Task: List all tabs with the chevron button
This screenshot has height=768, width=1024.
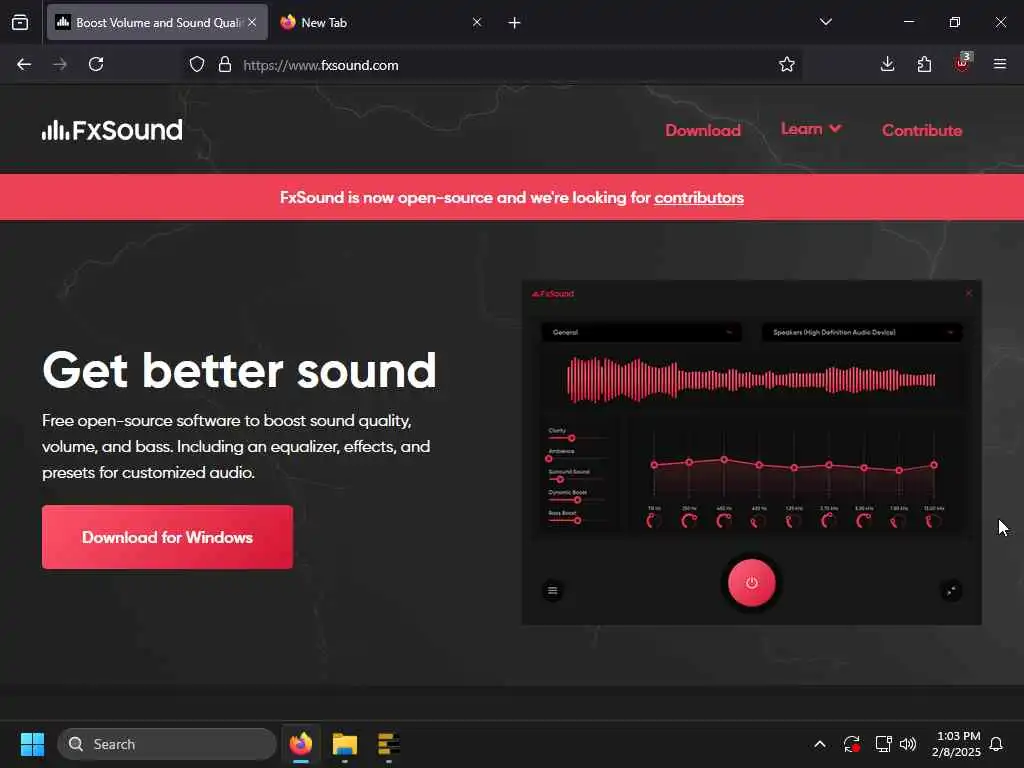Action: coord(825,23)
